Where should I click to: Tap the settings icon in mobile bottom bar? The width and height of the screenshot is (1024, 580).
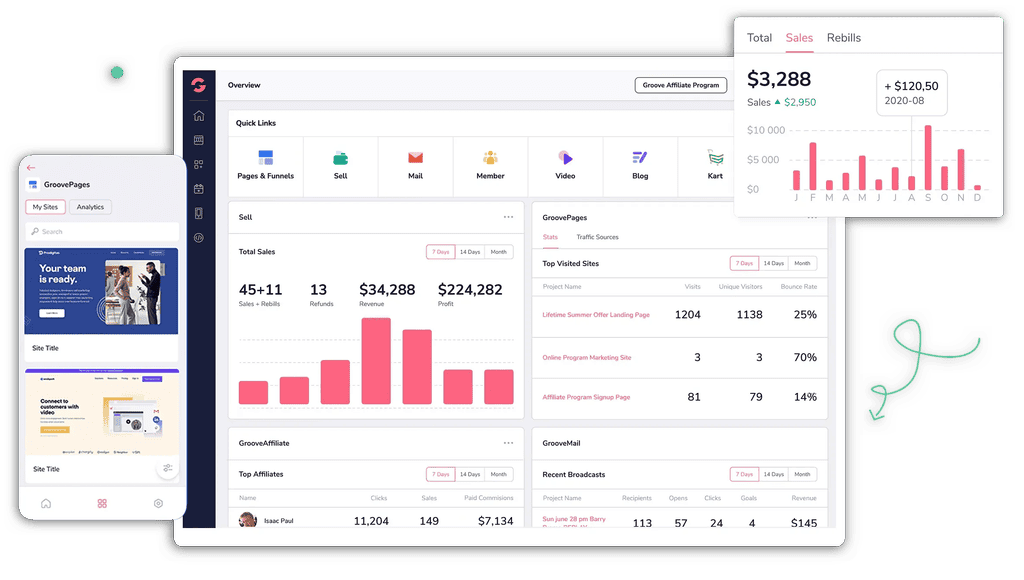158,504
